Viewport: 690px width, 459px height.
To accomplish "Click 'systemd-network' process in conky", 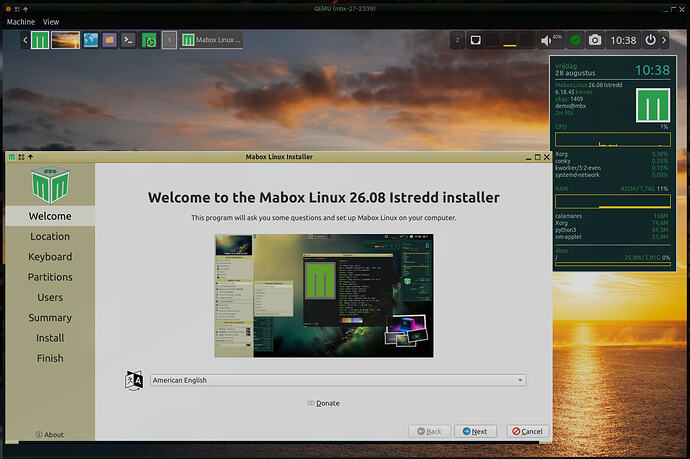I will tap(577, 175).
